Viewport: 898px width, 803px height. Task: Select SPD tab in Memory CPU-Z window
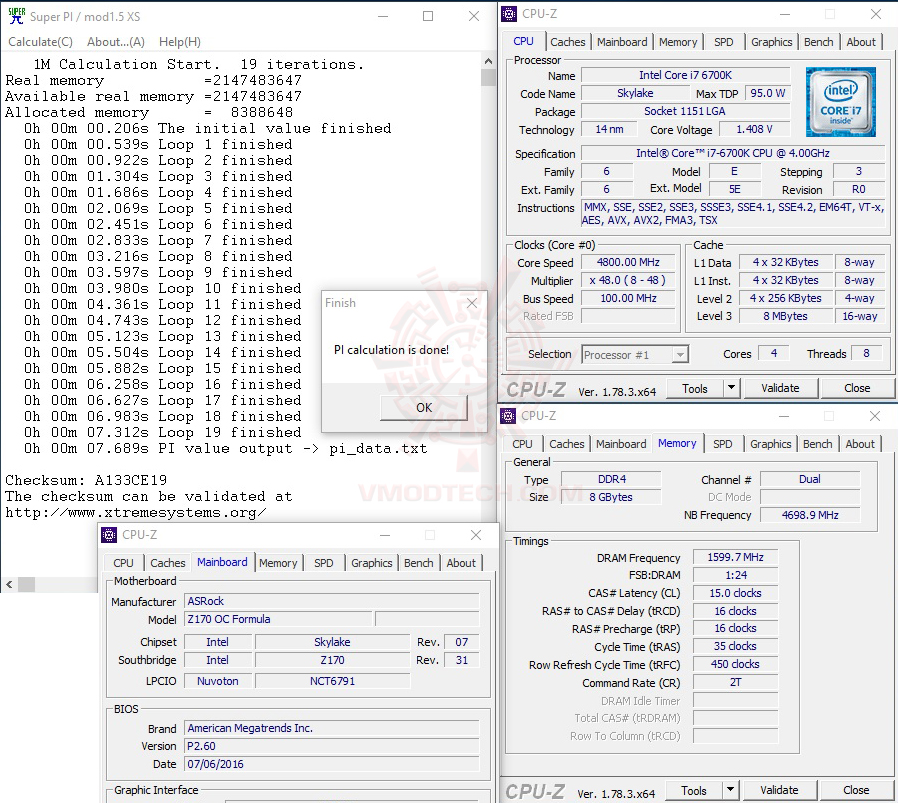pyautogui.click(x=722, y=444)
